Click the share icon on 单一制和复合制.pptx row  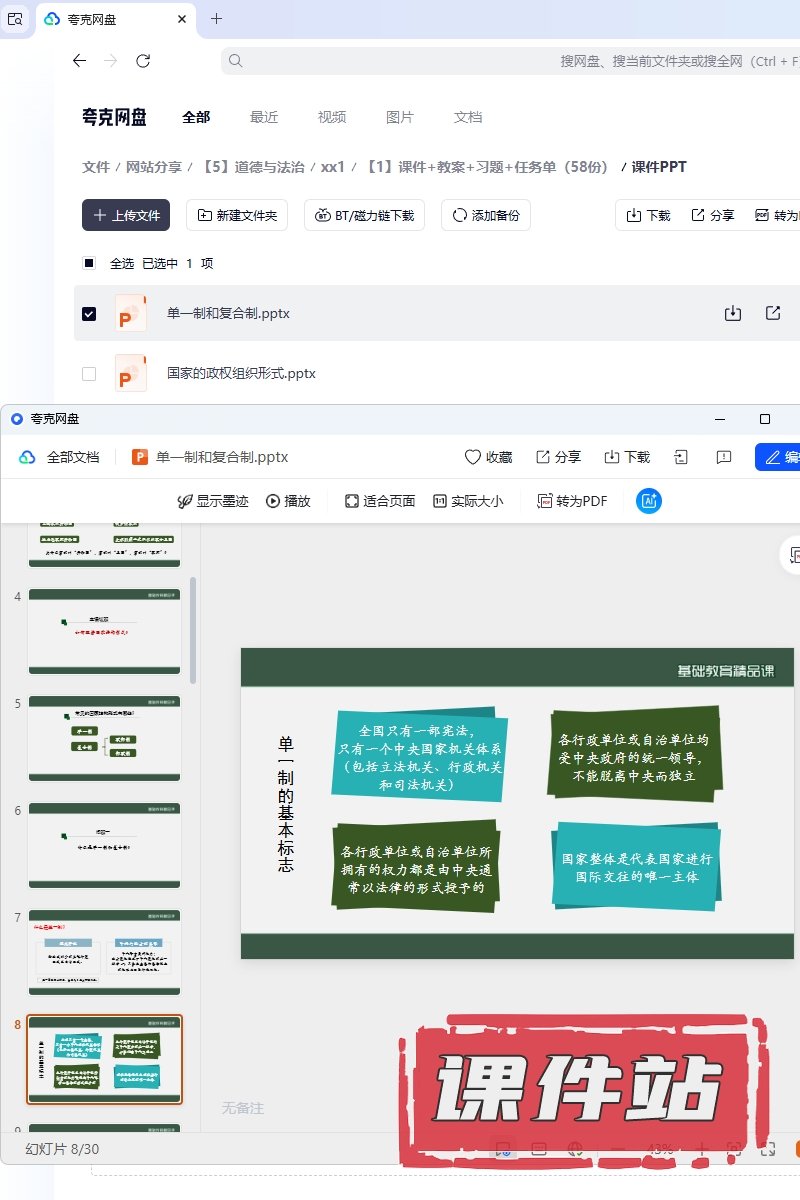click(773, 313)
